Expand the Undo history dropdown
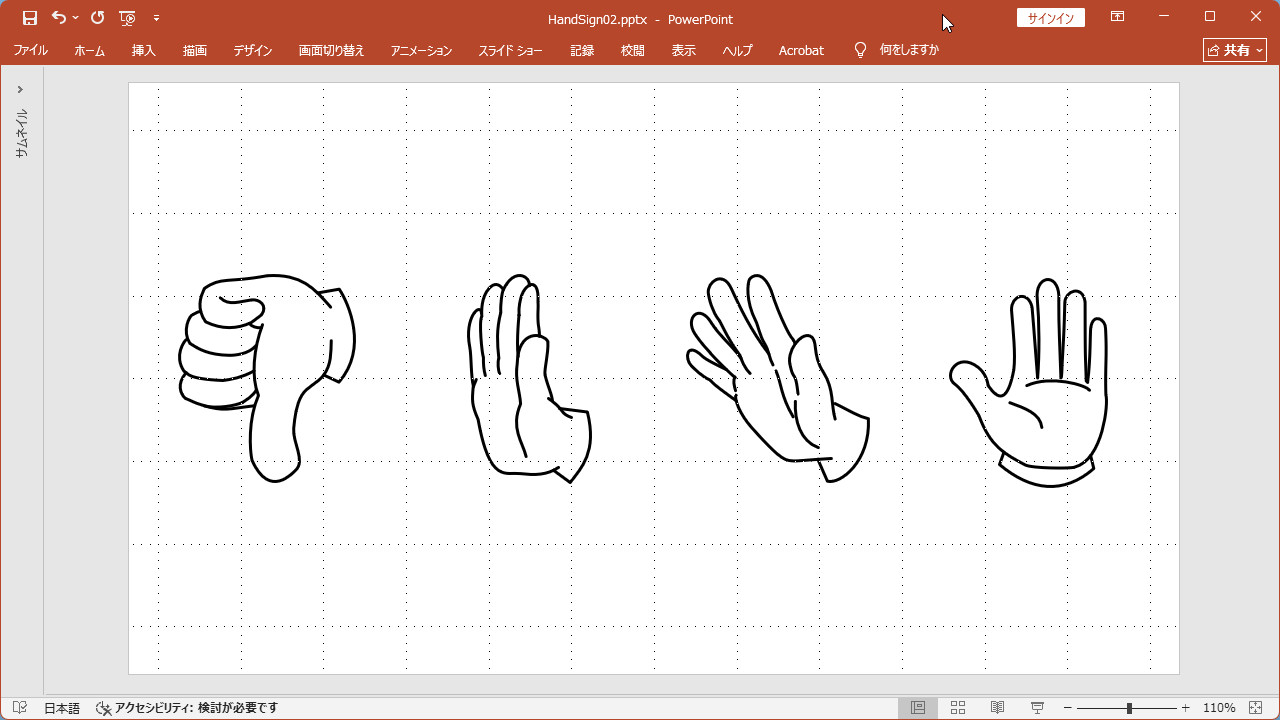1280x720 pixels. (75, 17)
